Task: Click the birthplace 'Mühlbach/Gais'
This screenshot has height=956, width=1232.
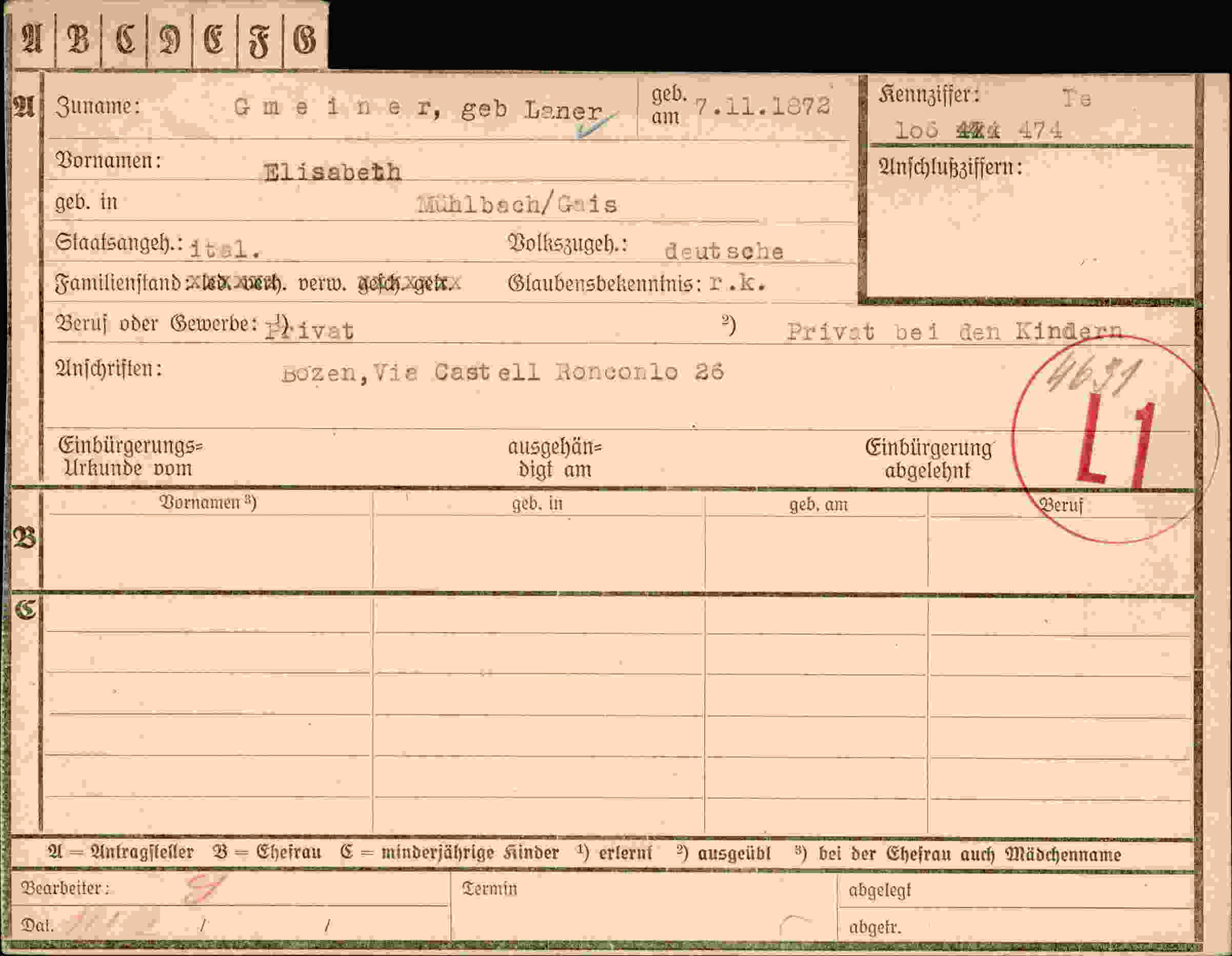Action: [x=518, y=204]
